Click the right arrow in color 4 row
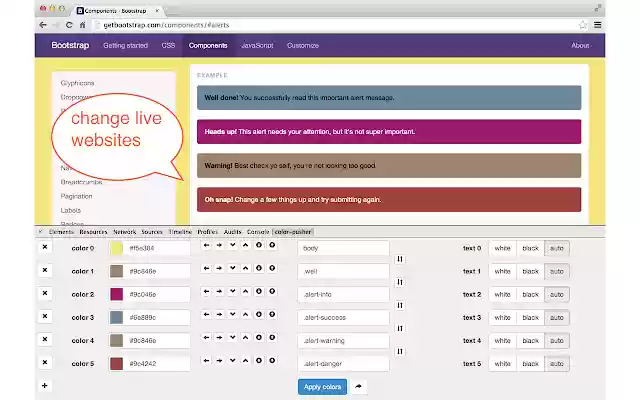The image size is (640, 400). click(220, 338)
